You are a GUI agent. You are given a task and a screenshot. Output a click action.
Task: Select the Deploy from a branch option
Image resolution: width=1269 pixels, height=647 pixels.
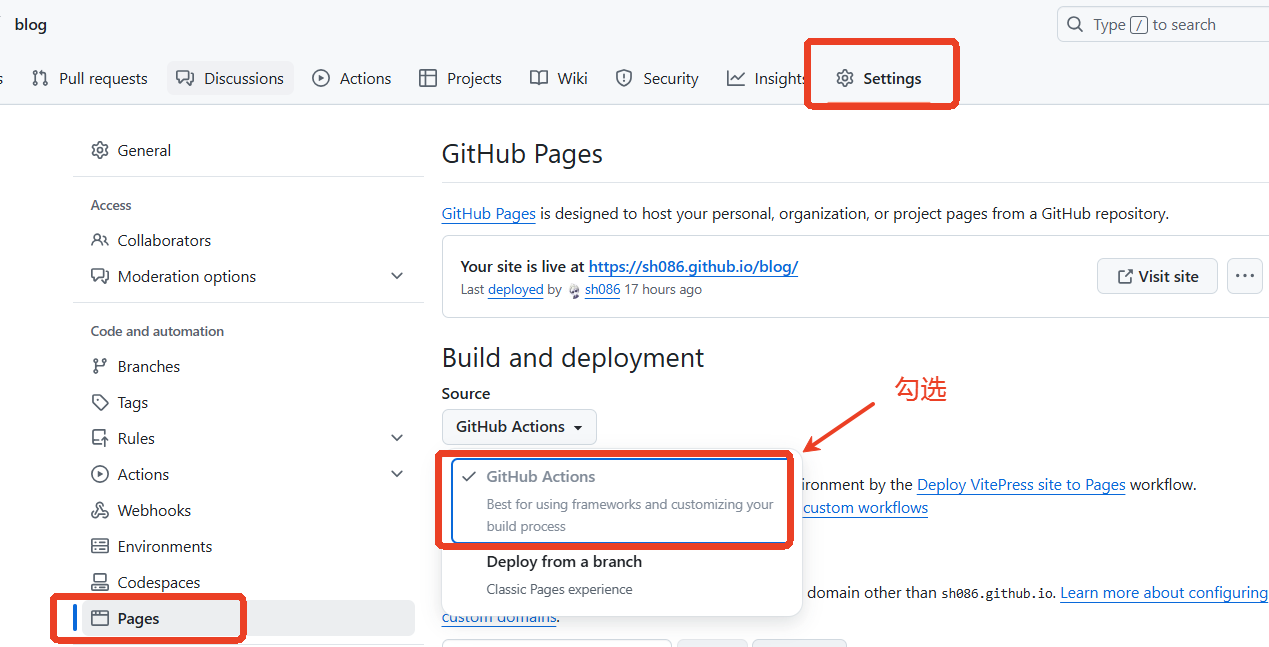[x=620, y=575]
